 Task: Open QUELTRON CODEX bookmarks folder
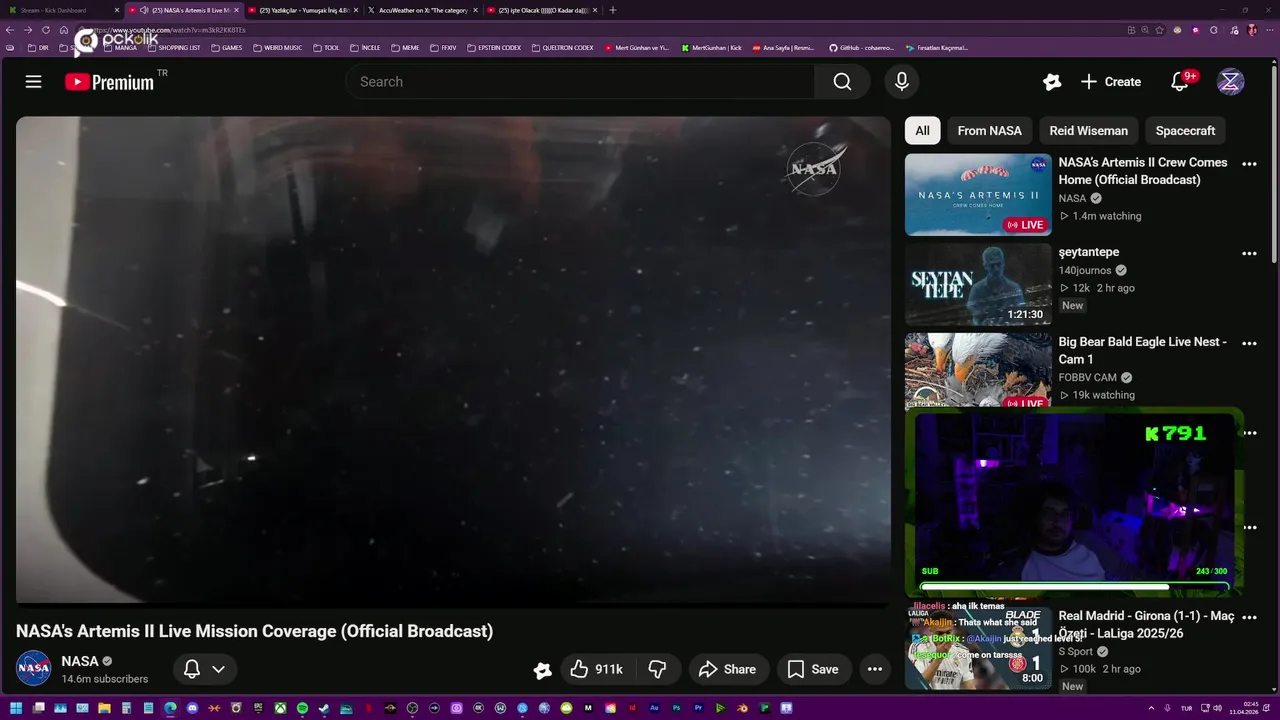[x=562, y=48]
